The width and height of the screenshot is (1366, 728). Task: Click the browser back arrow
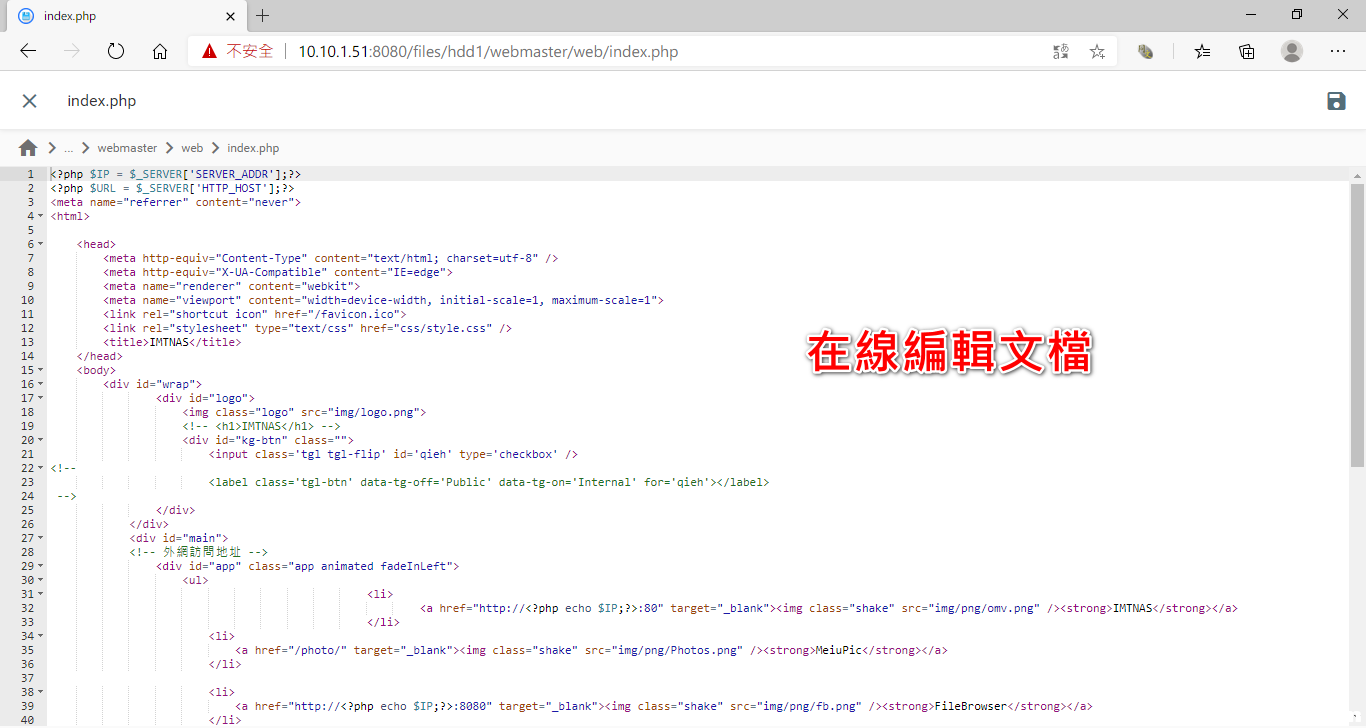[28, 52]
